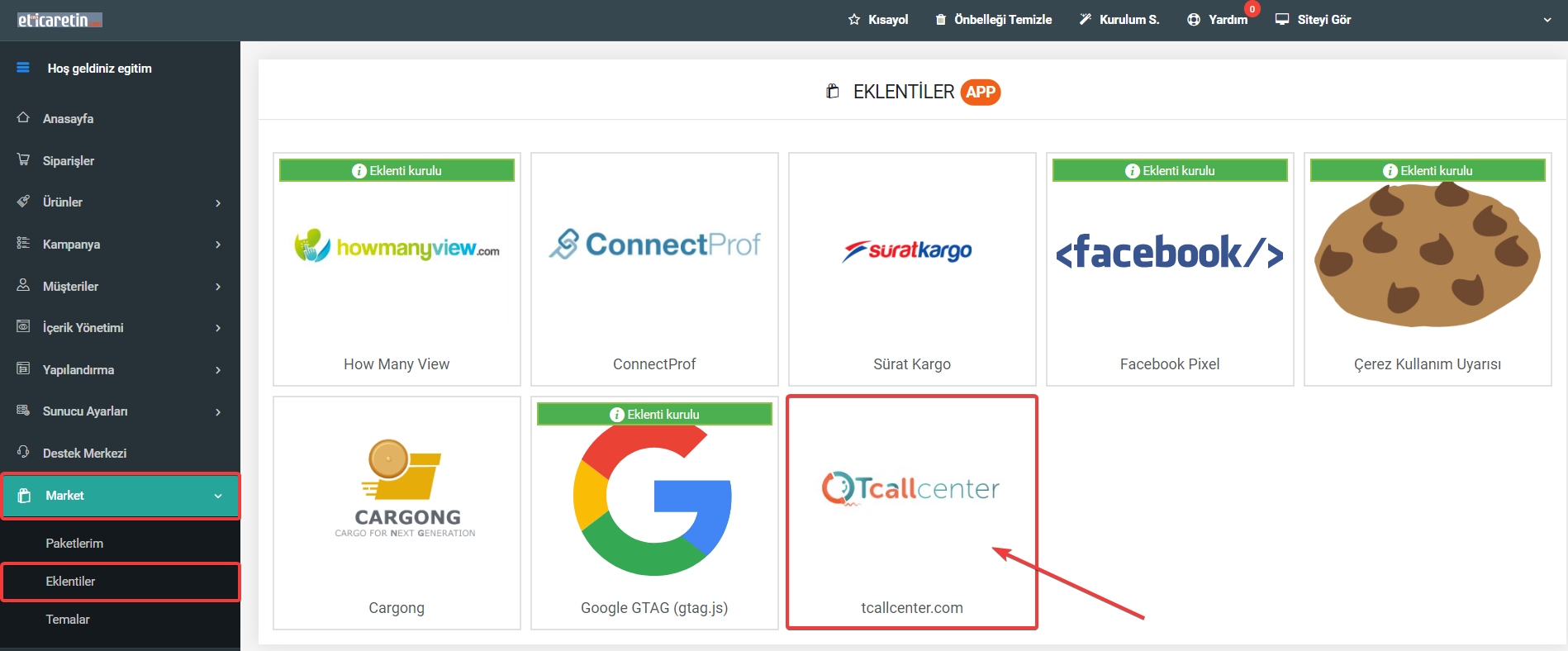1568x651 pixels.
Task: Open the top-right user dropdown arrow
Action: [x=1547, y=20]
